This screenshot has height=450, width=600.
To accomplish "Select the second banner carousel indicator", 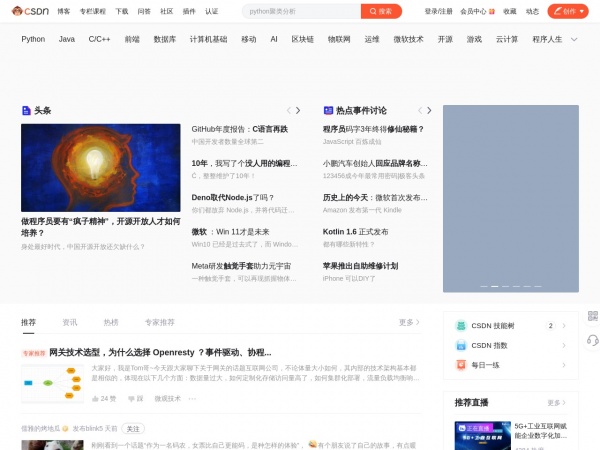I will [494, 286].
